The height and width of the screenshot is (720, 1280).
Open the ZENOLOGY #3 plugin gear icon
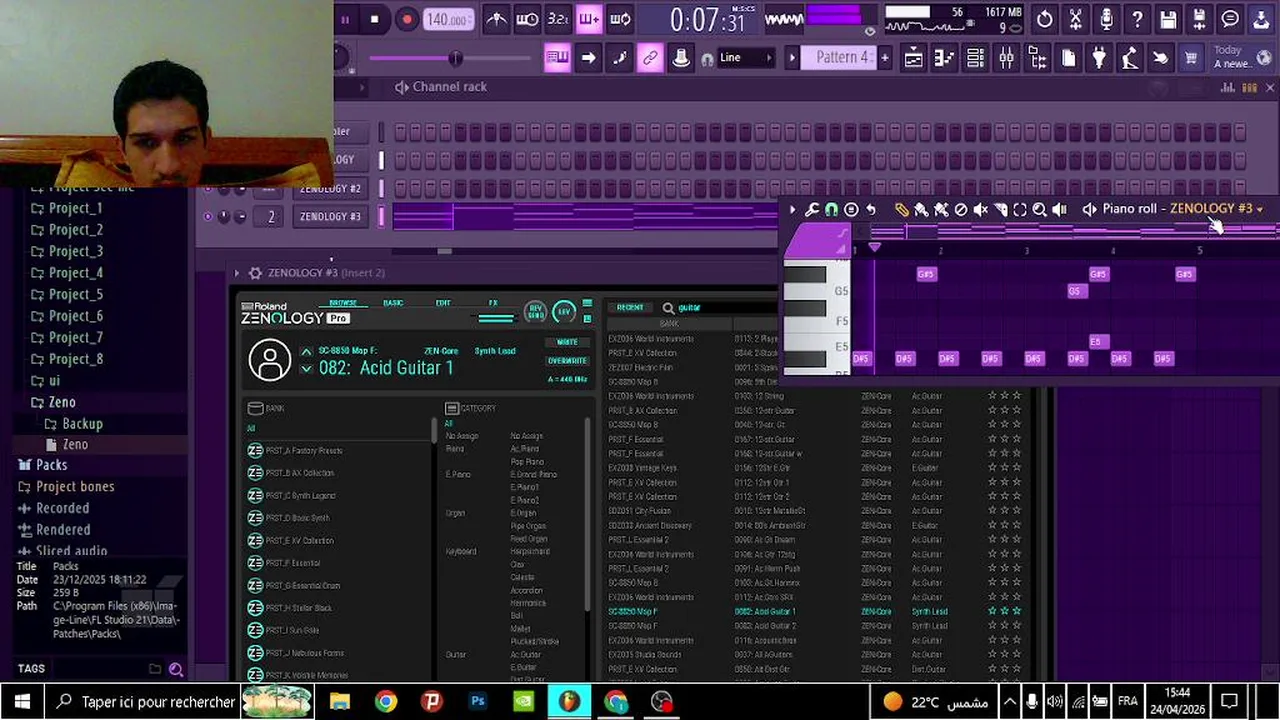pyautogui.click(x=255, y=272)
